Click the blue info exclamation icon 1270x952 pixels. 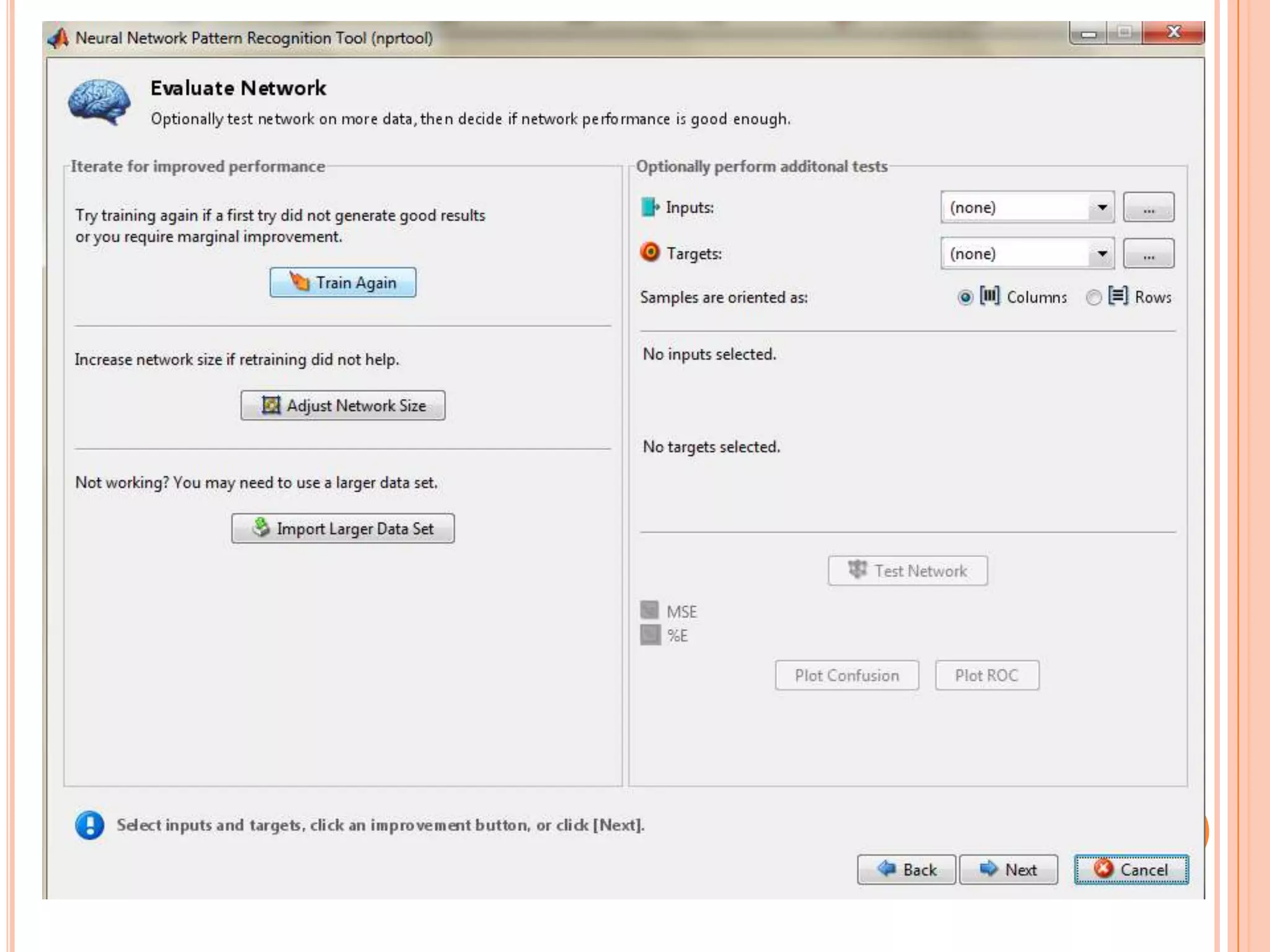[90, 825]
